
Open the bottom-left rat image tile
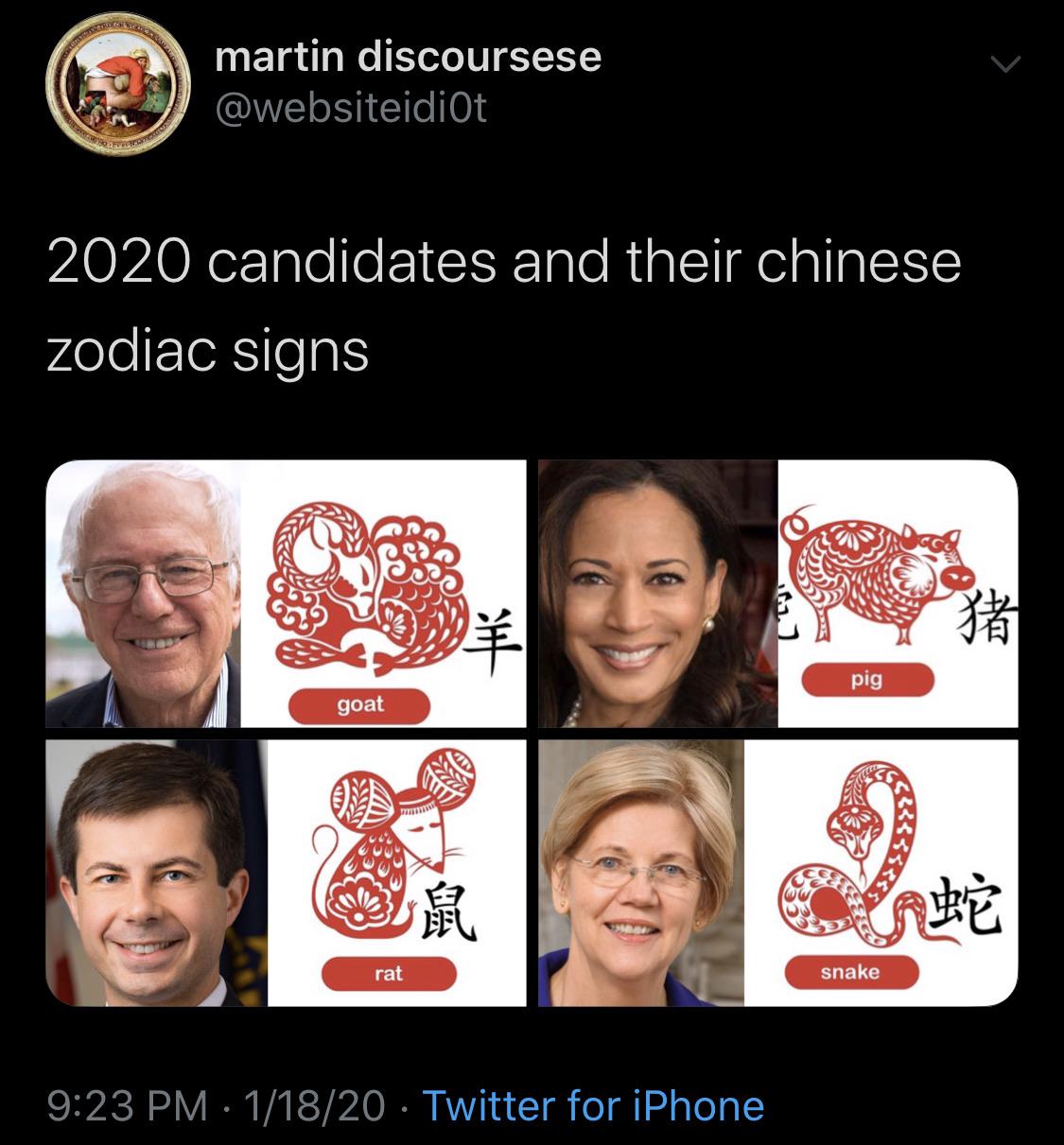(x=286, y=873)
